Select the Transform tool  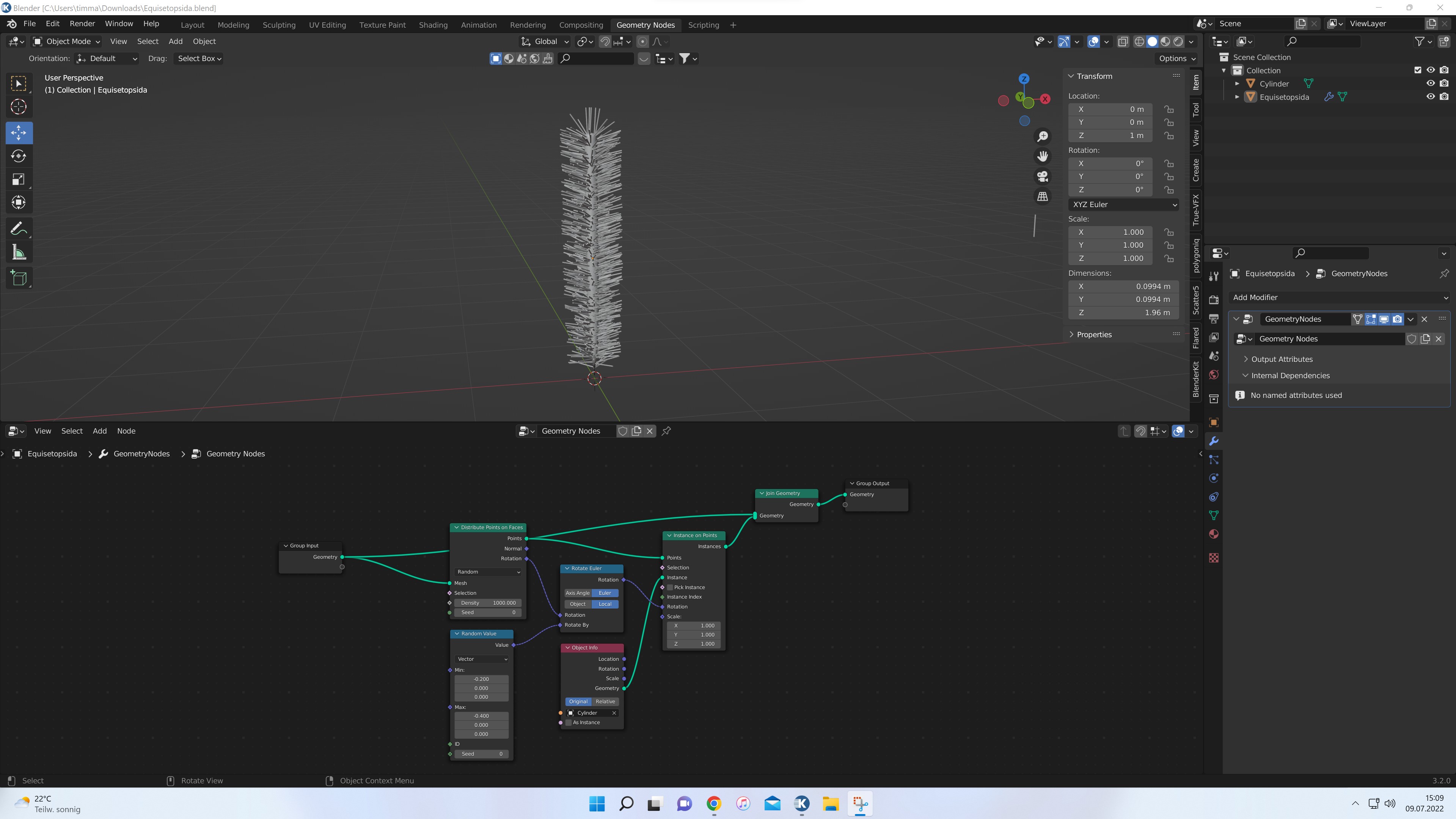[x=19, y=202]
